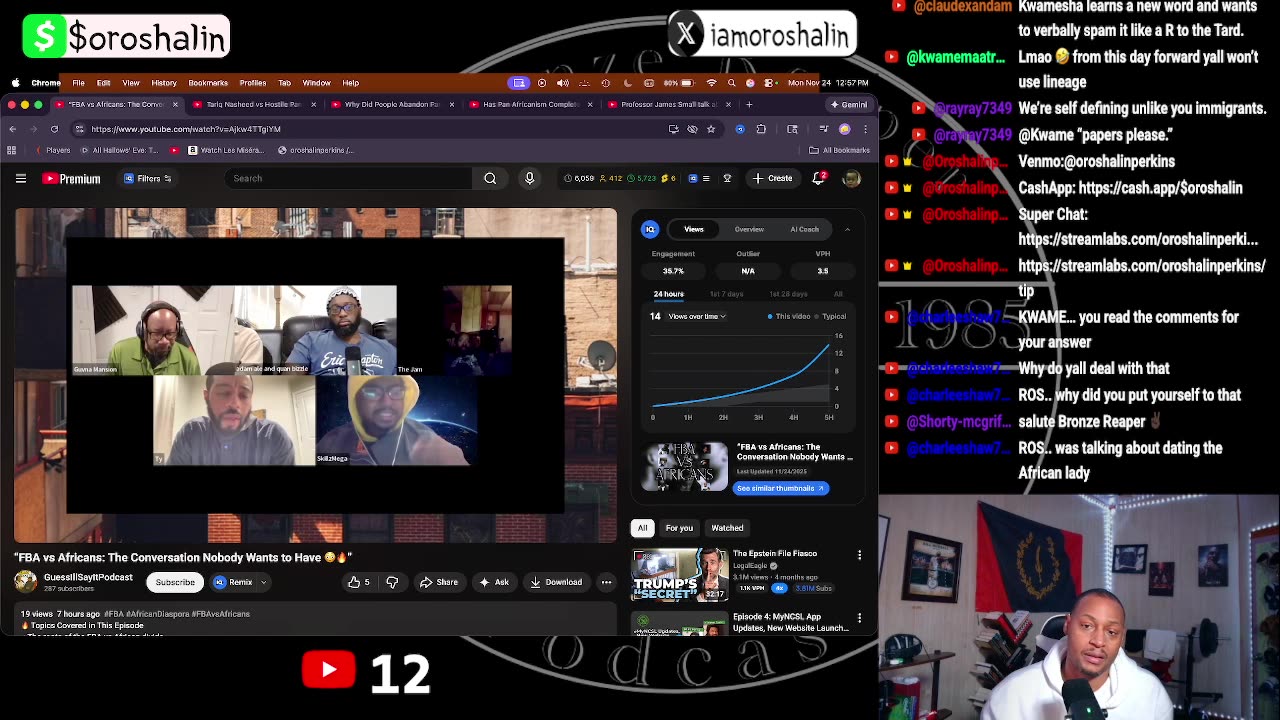Select the '1st 28 days' range

[x=788, y=294]
